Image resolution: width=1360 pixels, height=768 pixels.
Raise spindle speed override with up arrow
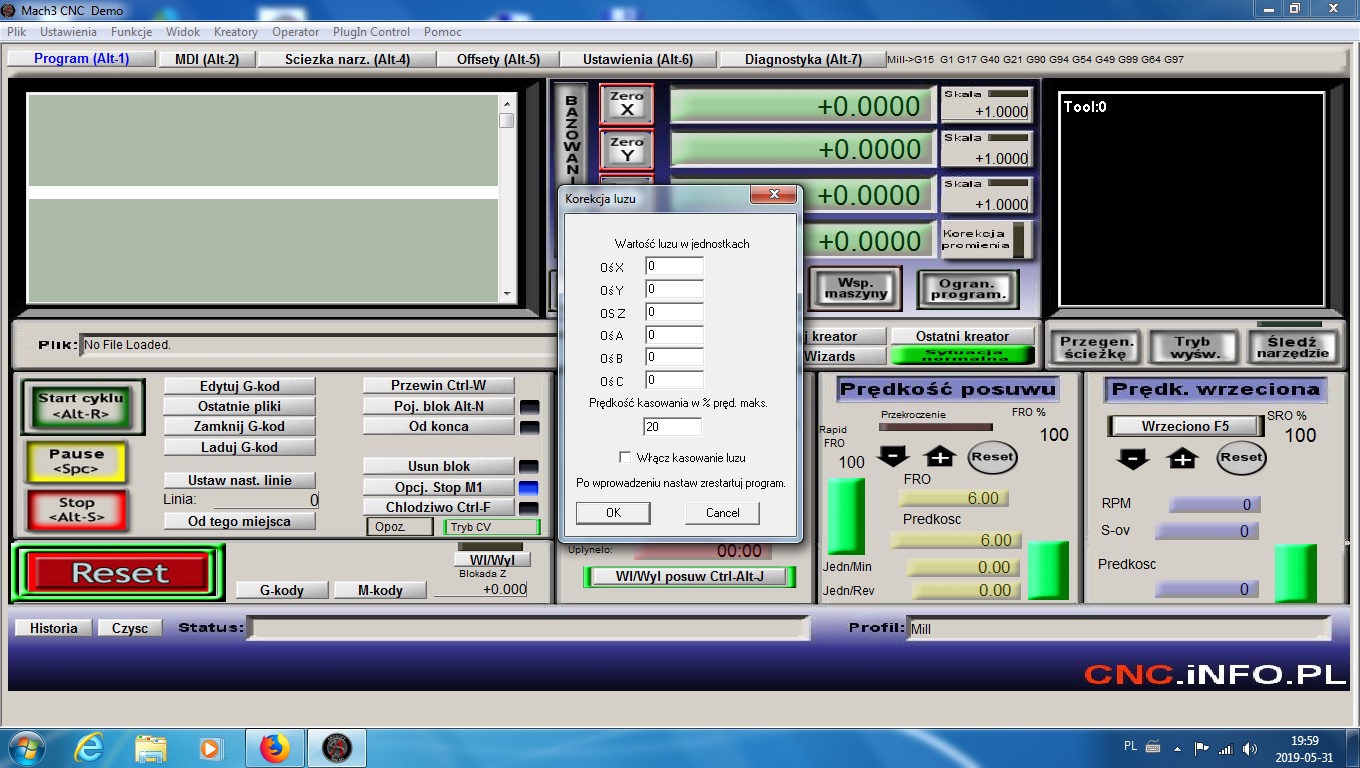coord(1182,458)
